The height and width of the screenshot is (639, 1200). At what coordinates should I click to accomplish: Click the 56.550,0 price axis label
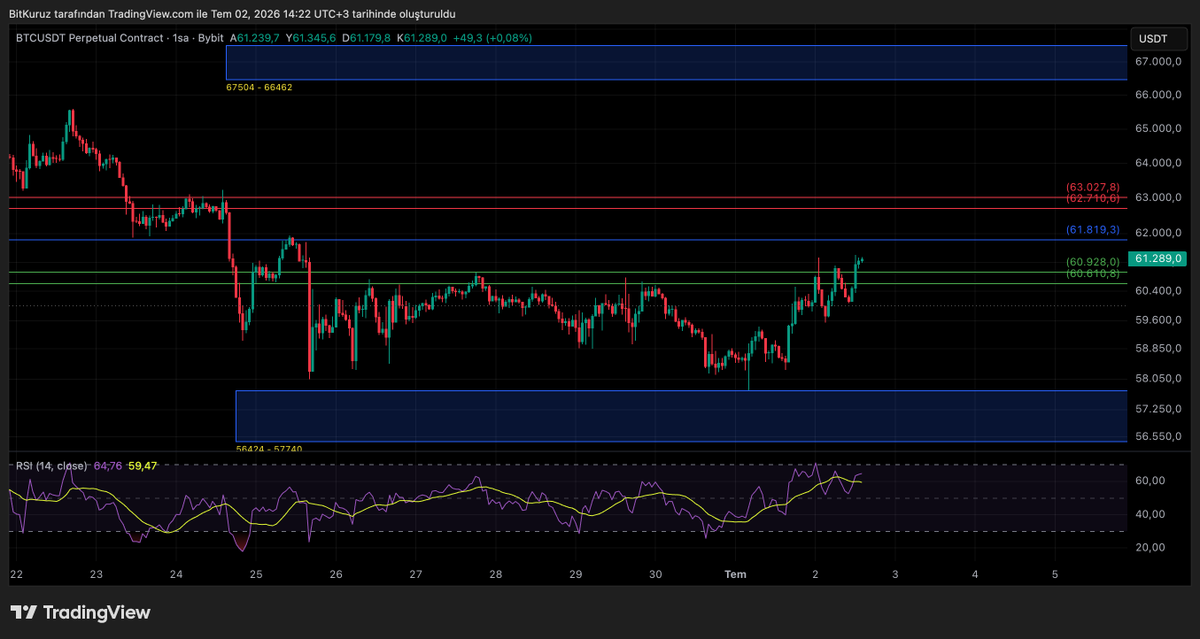coord(1158,437)
